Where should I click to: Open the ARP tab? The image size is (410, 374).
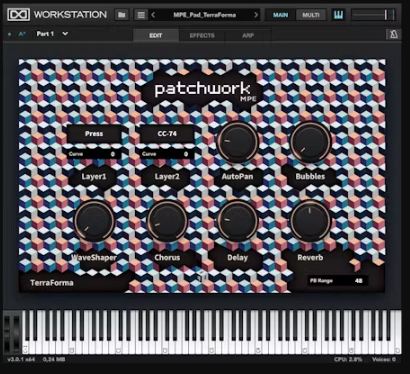(248, 36)
